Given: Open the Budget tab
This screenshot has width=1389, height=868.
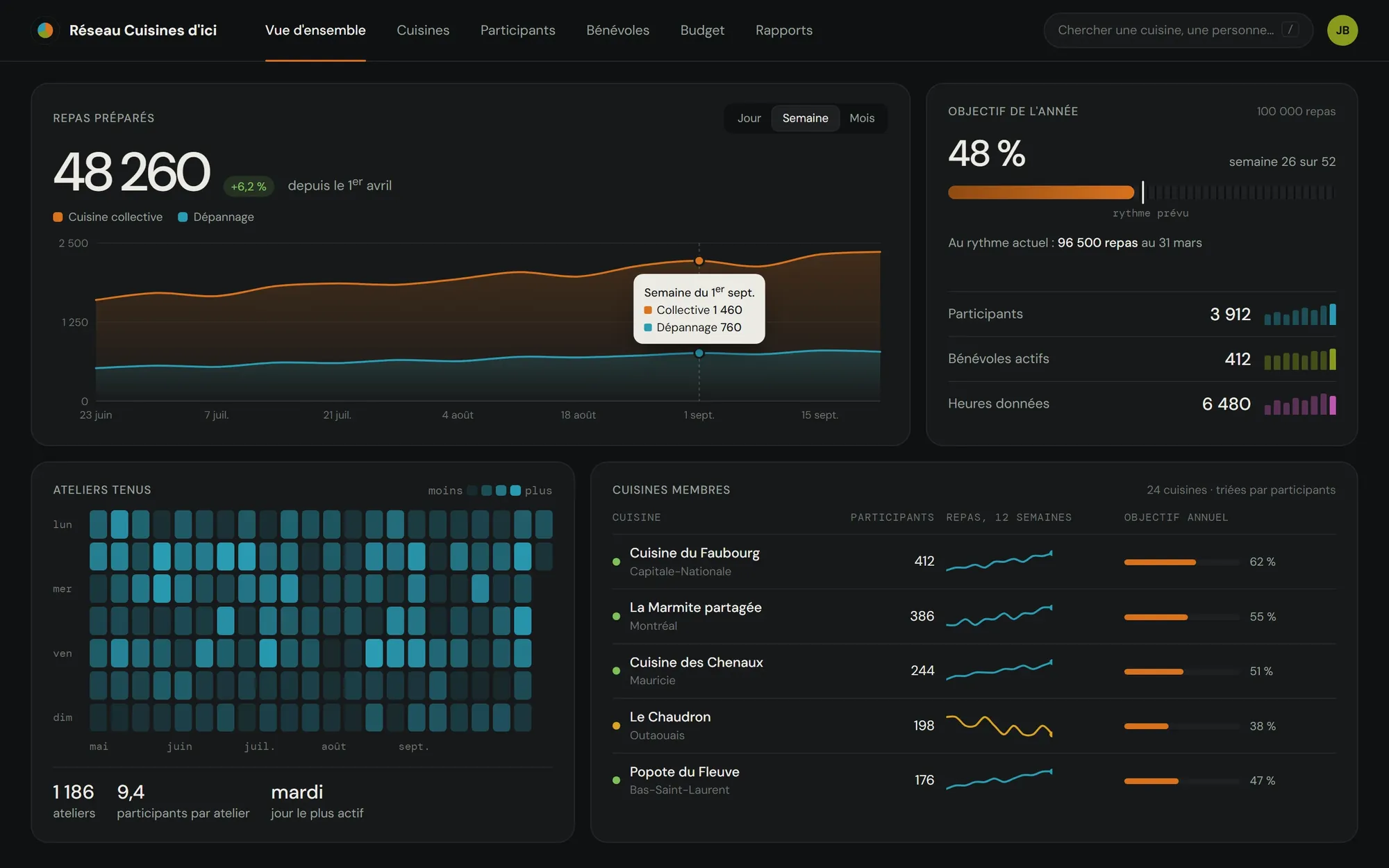Looking at the screenshot, I should [x=702, y=30].
